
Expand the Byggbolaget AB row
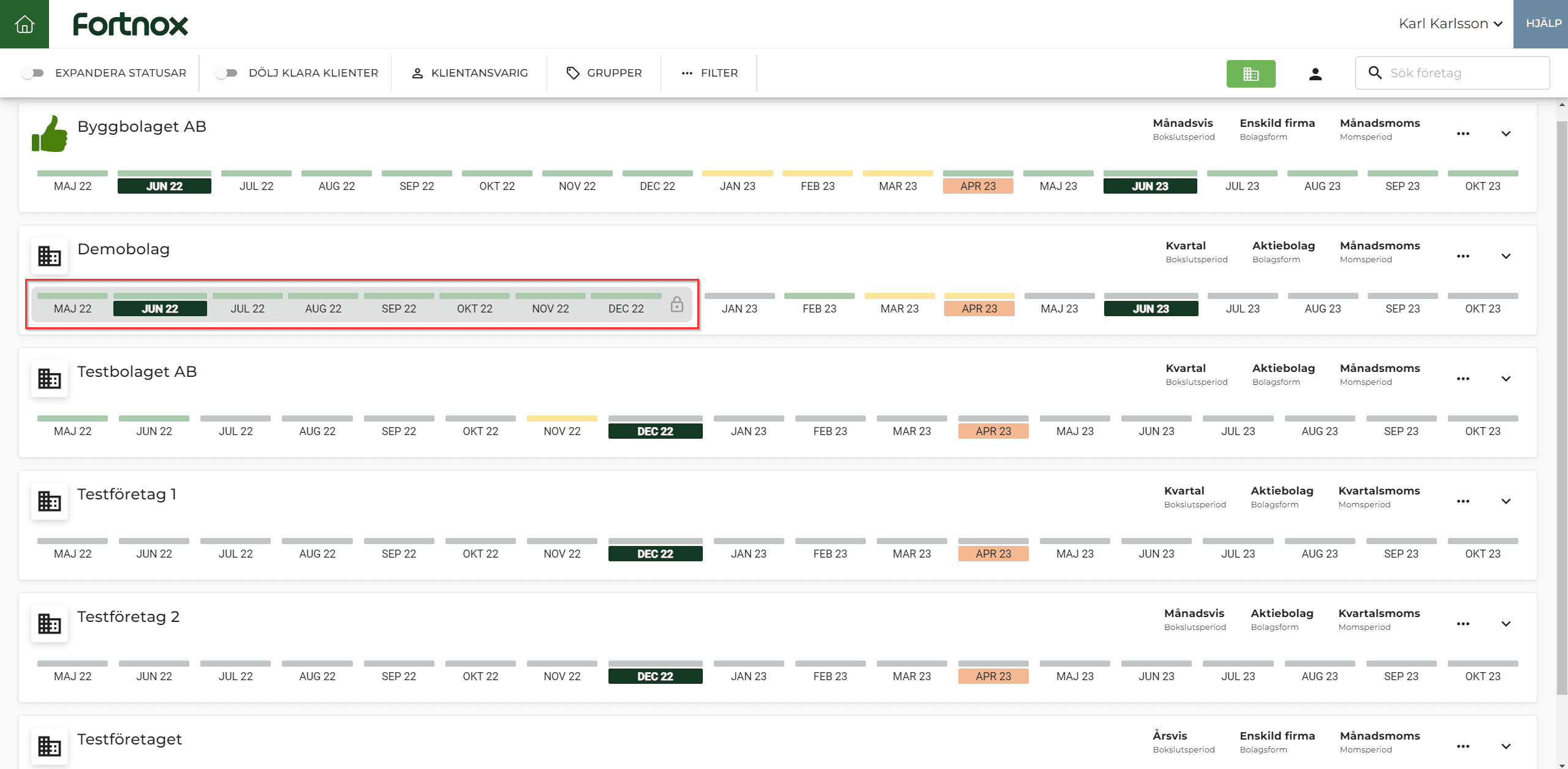[1506, 134]
